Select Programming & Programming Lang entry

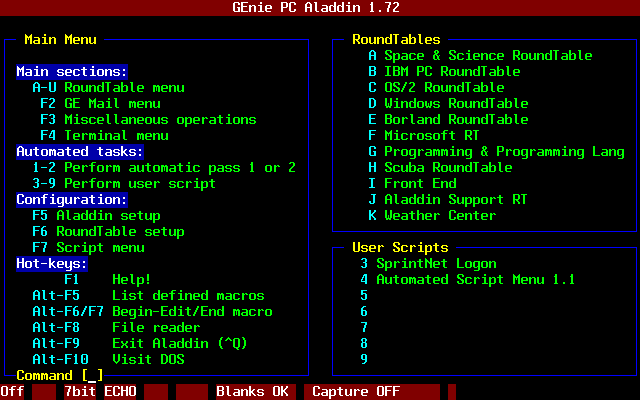(x=496, y=151)
